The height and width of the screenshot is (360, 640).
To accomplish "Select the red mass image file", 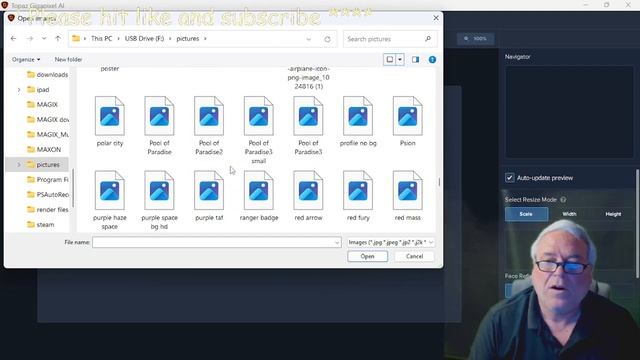I will (407, 196).
